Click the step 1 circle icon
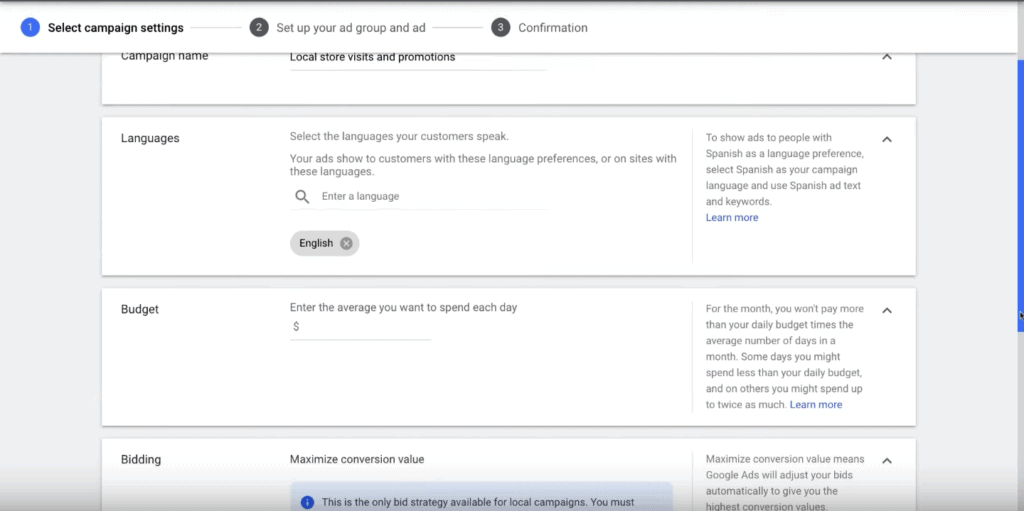Viewport: 1024px width, 511px height. click(30, 27)
